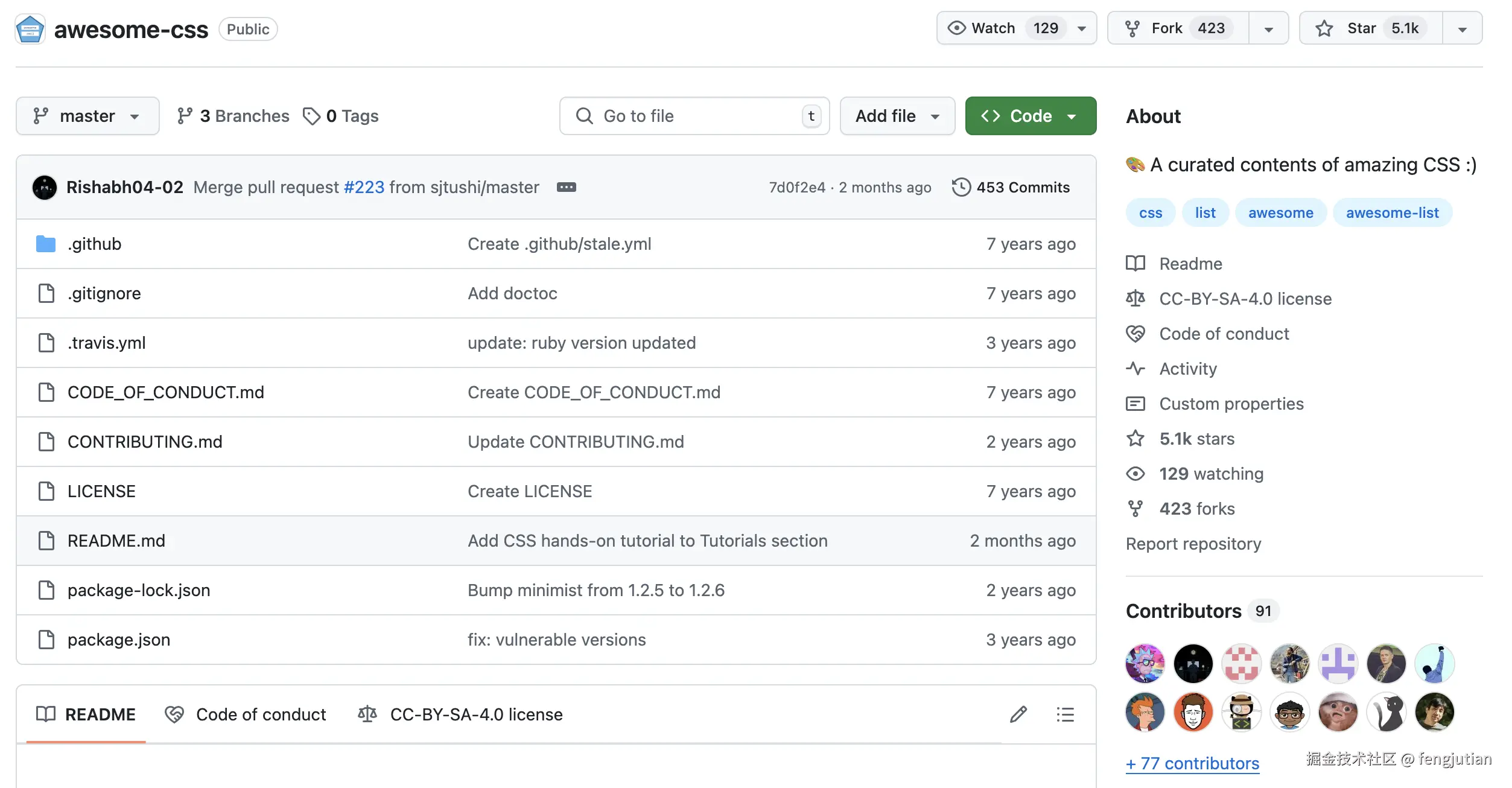Screen dimensions: 1512x788
Task: Click the .github folder icon
Action: [x=46, y=244]
